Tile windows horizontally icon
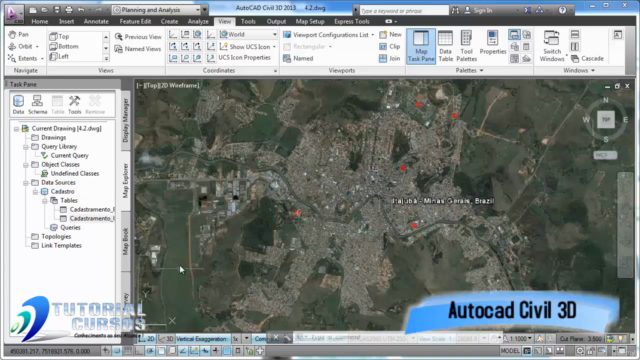Viewport: 640px width, 360px height. pyautogui.click(x=575, y=35)
